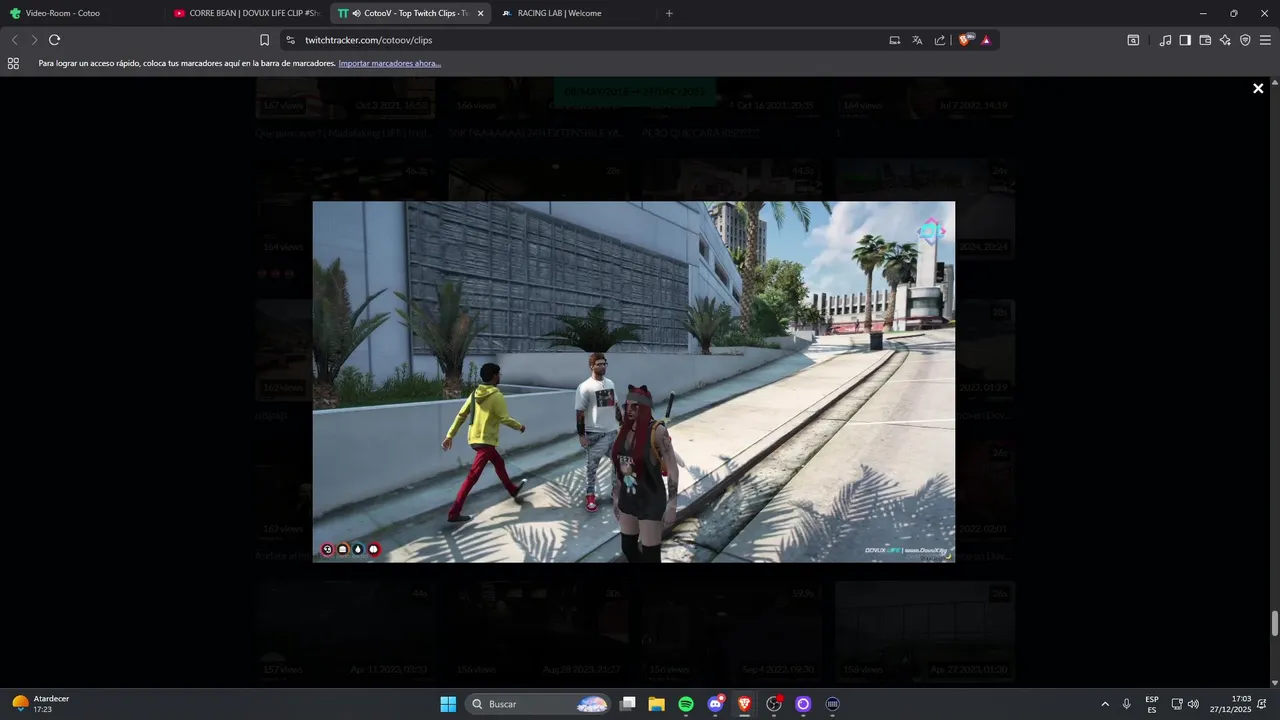Screen dimensions: 1280x720
Task: Open Spotify from taskbar
Action: click(686, 704)
